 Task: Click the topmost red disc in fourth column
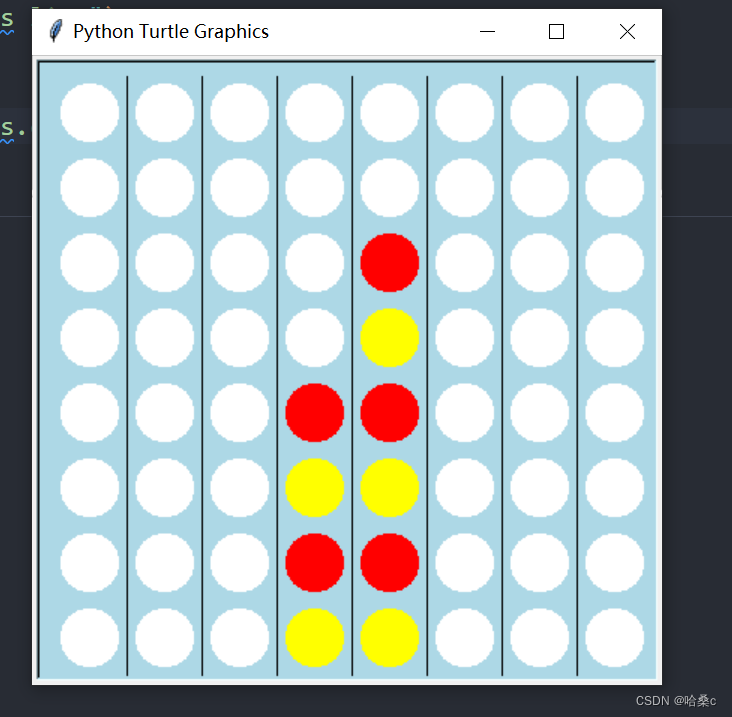pos(315,413)
